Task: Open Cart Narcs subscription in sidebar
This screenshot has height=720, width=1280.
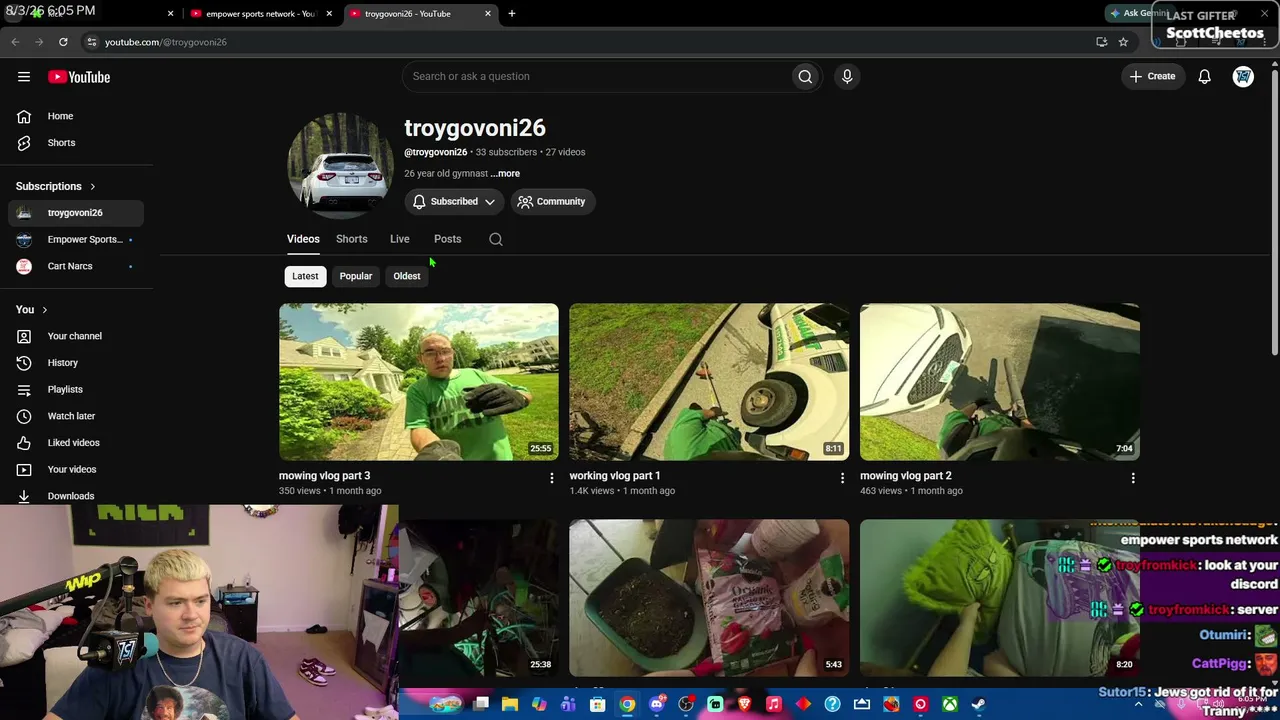Action: coord(76,266)
